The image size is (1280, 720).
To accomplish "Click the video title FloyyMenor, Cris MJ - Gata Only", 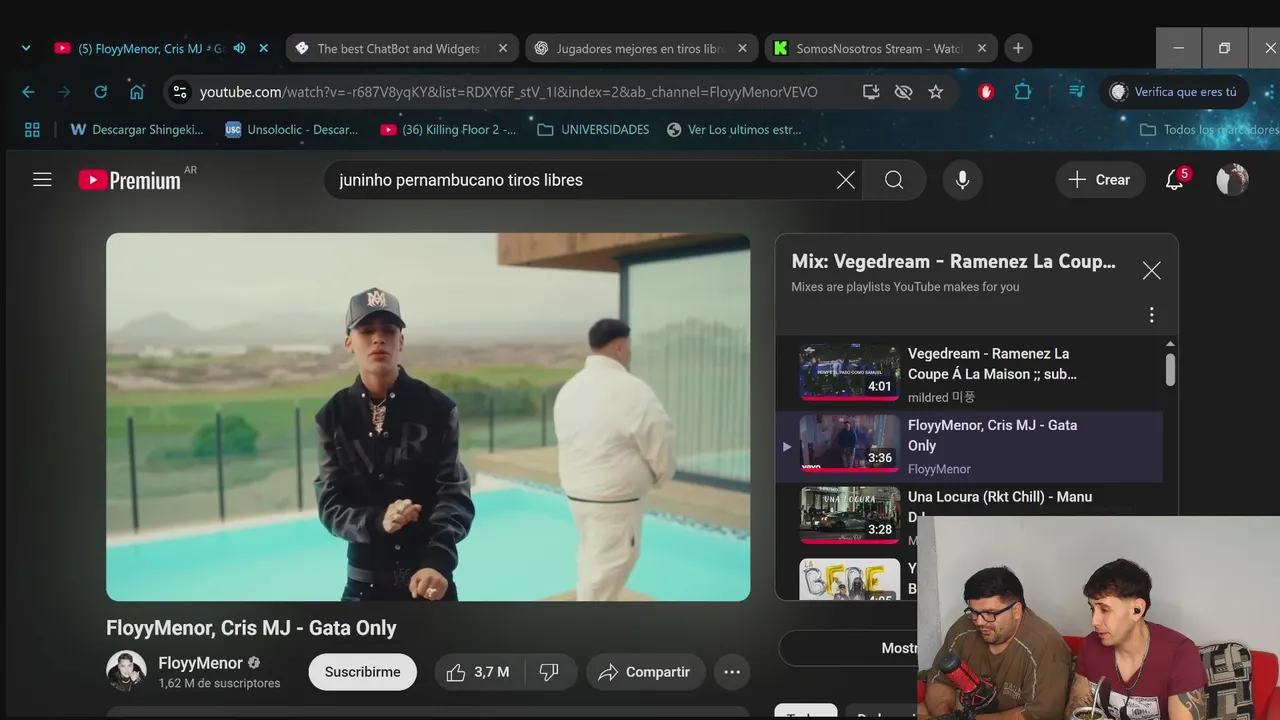I will click(251, 628).
